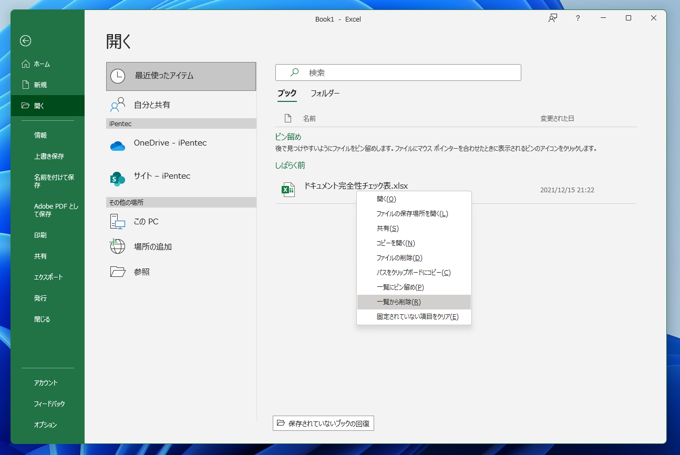This screenshot has height=455, width=680.
Task: Click the Excel file icon for ドキュメント完全性チェック表.xlsx
Action: (x=288, y=190)
